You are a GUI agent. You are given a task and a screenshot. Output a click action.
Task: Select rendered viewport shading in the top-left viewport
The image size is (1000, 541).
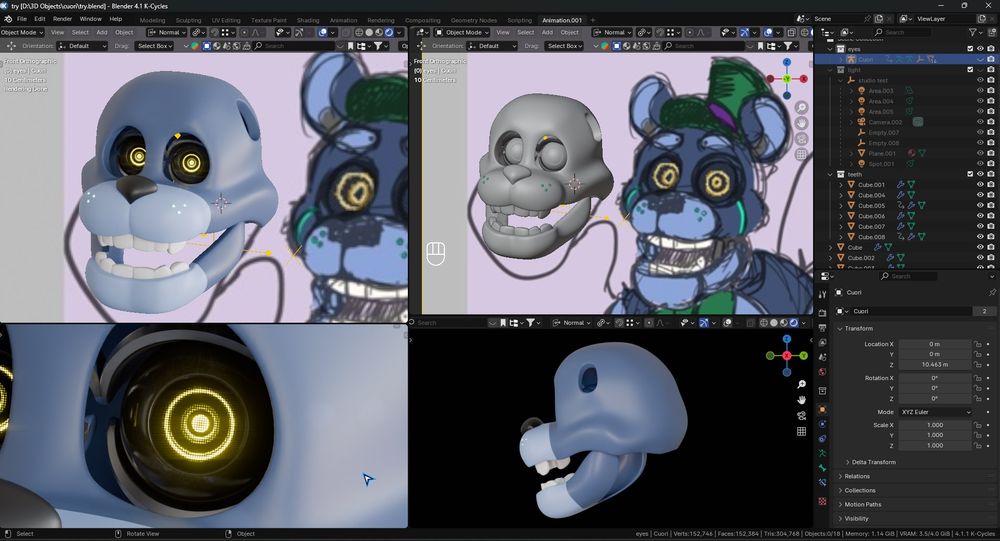point(388,33)
